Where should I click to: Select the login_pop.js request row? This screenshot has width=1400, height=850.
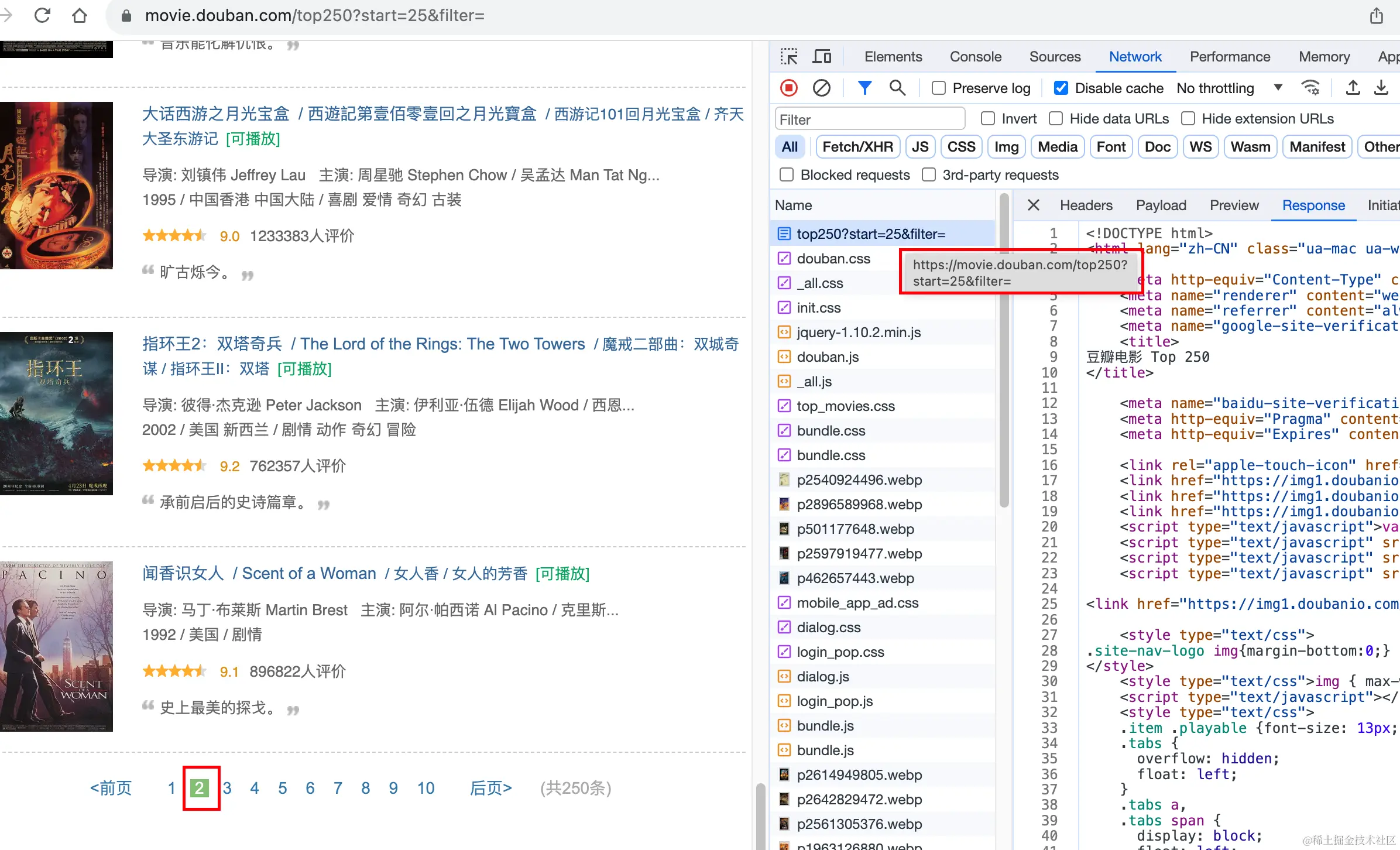pos(883,701)
